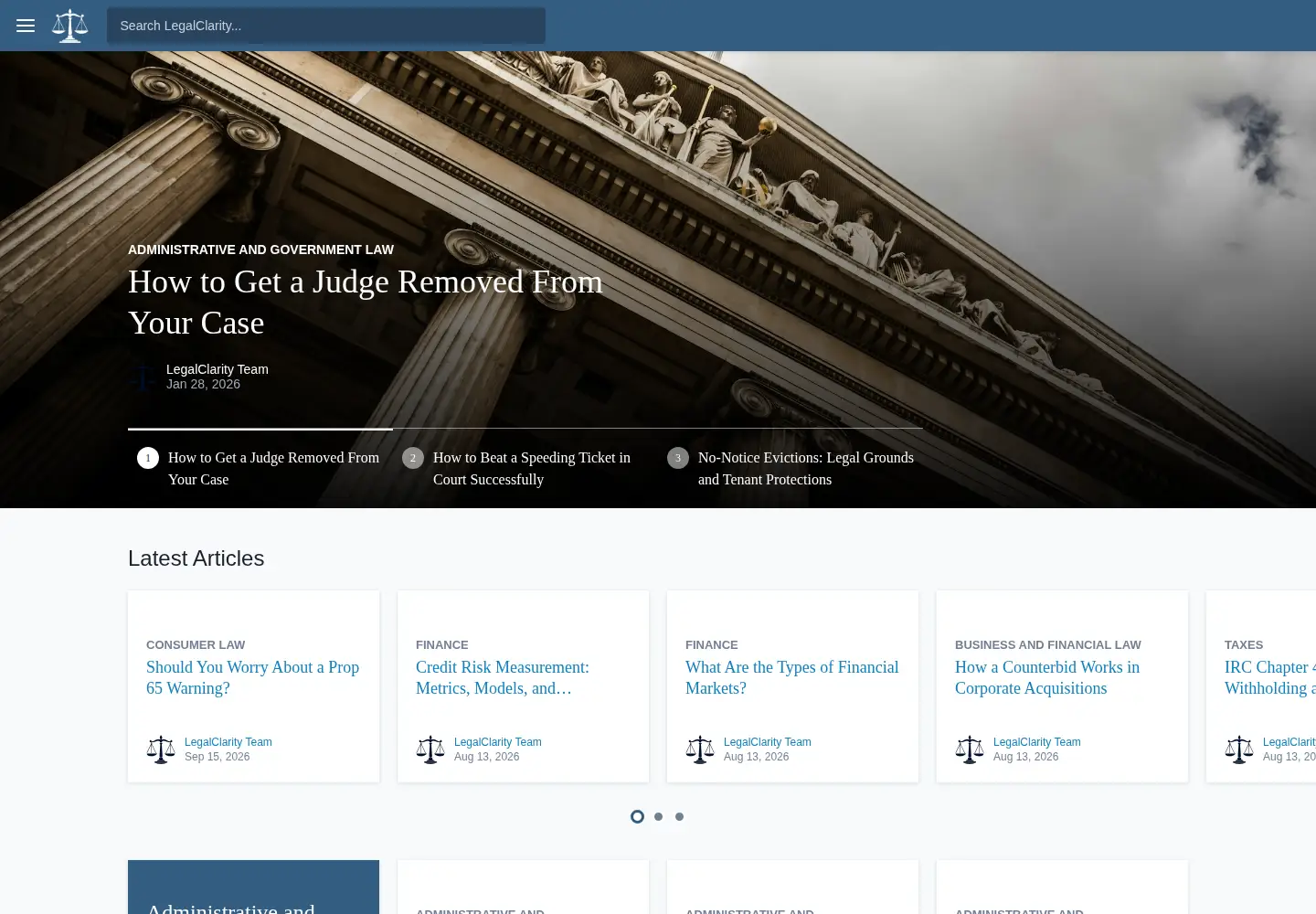Click the number 2 slide indicator circle
This screenshot has height=914, width=1316.
[413, 458]
